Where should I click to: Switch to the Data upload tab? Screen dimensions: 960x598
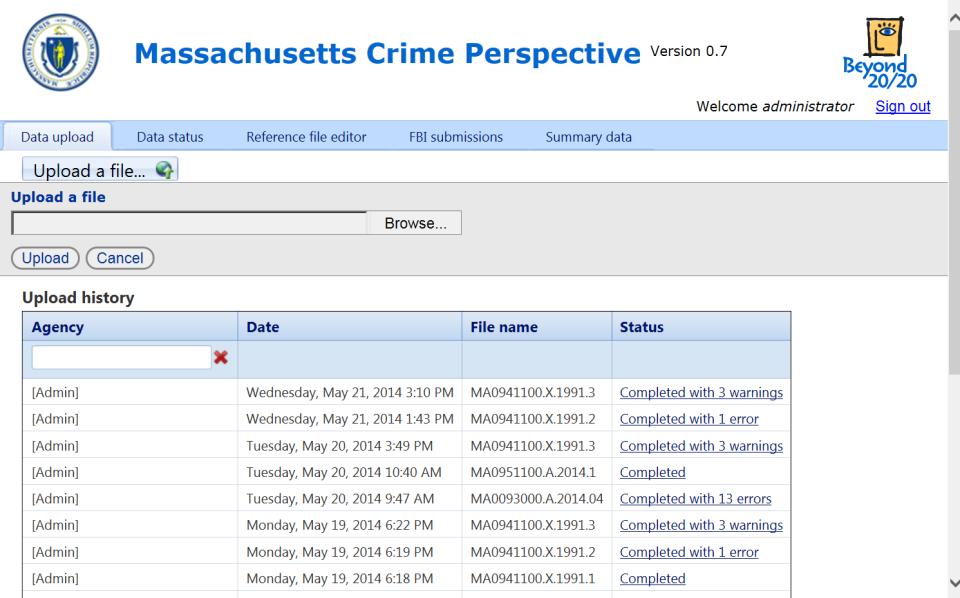[57, 137]
